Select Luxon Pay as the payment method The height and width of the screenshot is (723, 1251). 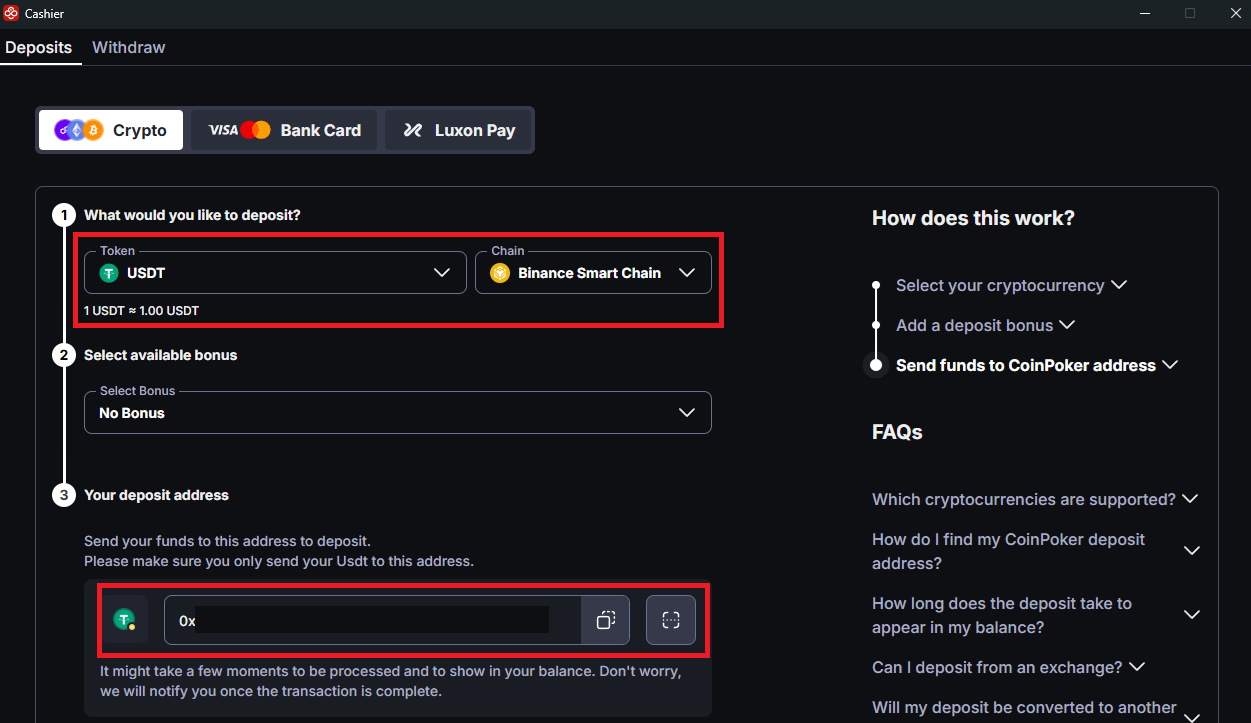[x=459, y=130]
